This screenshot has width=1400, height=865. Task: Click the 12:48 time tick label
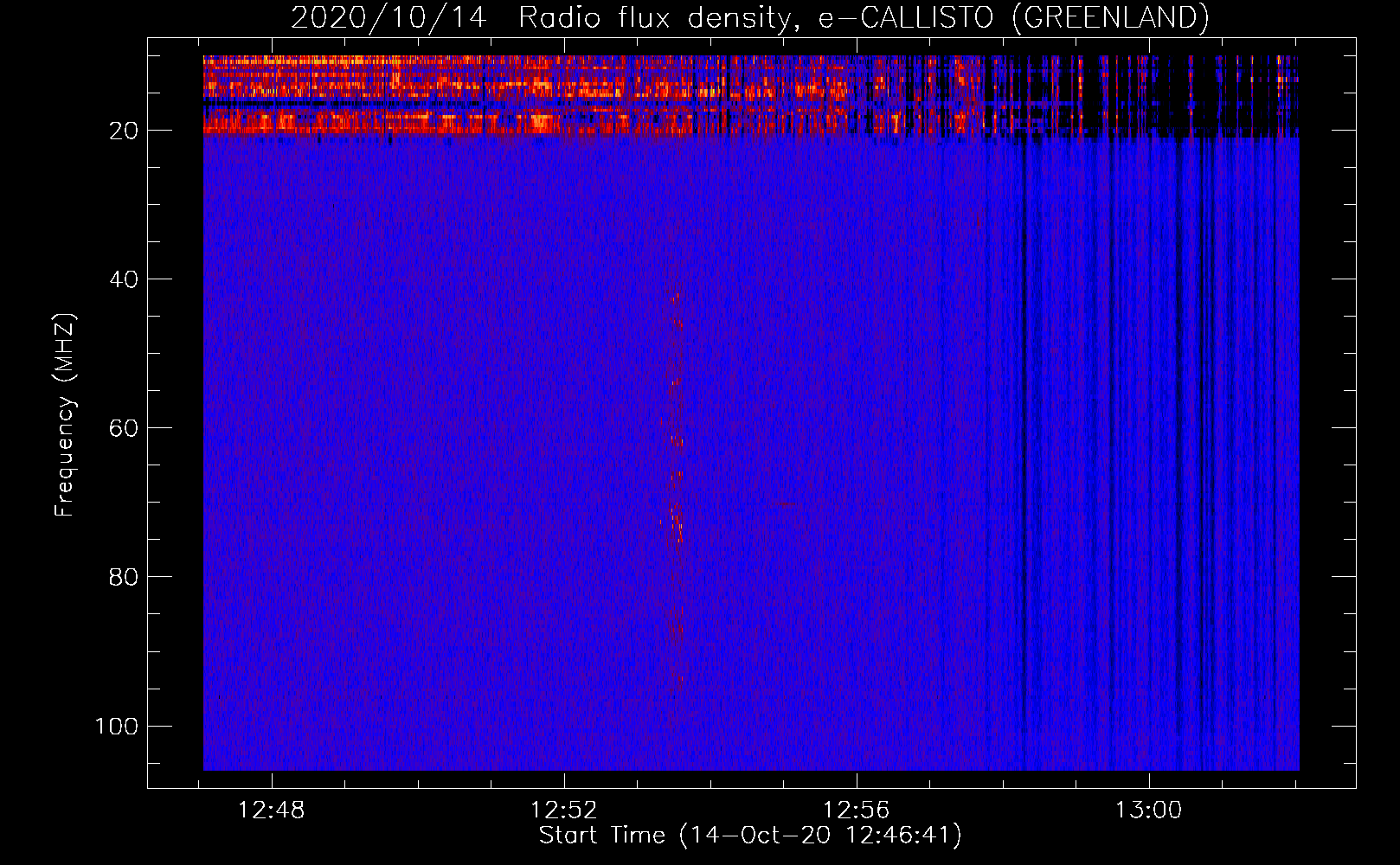272,811
